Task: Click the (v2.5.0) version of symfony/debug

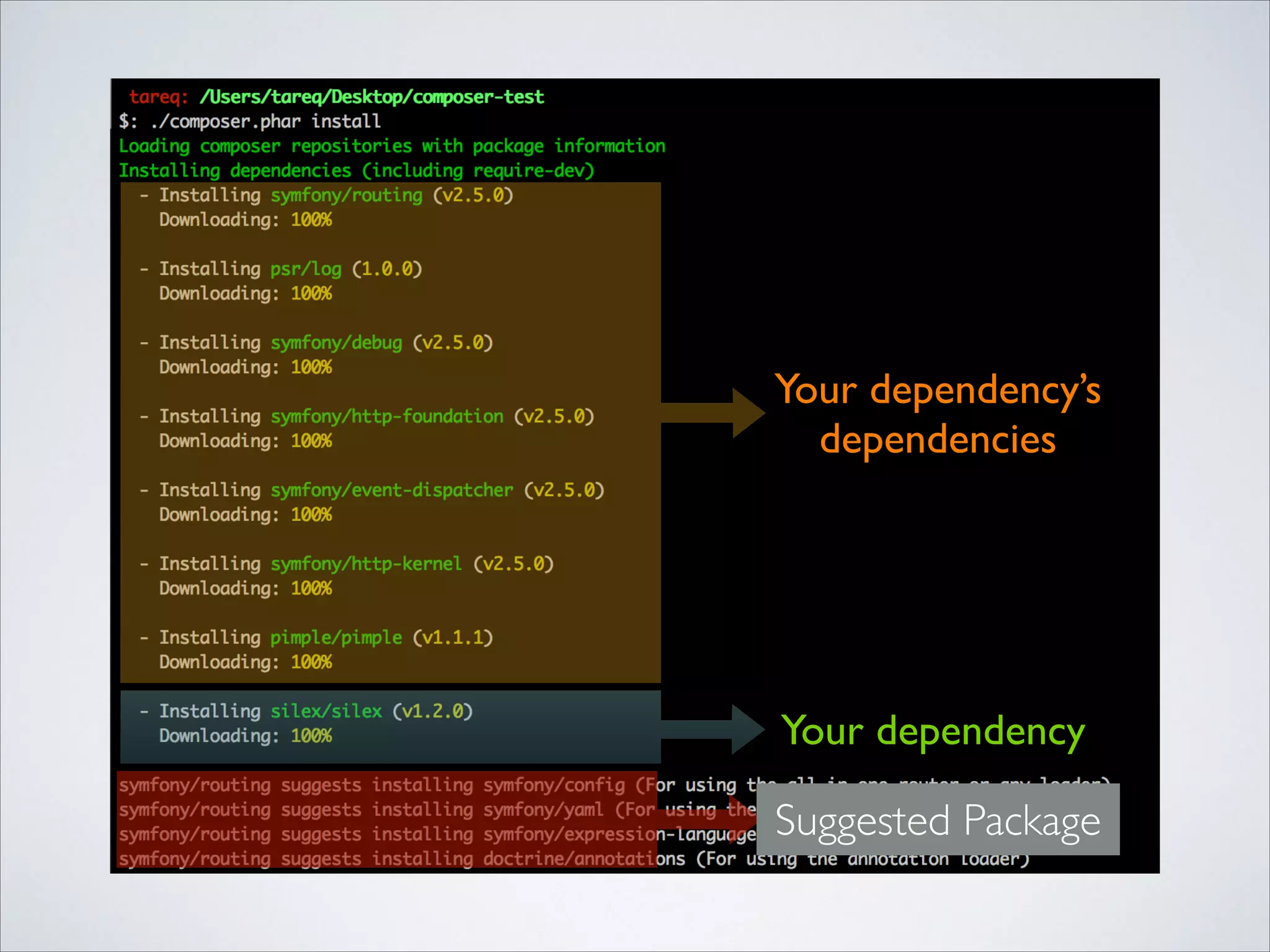Action: pyautogui.click(x=453, y=343)
